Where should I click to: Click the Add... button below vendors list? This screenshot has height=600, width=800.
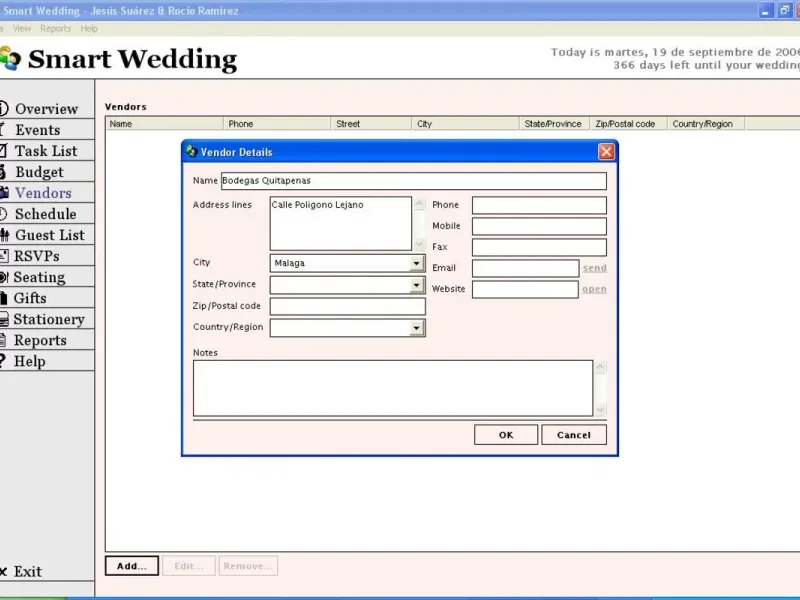click(x=132, y=566)
